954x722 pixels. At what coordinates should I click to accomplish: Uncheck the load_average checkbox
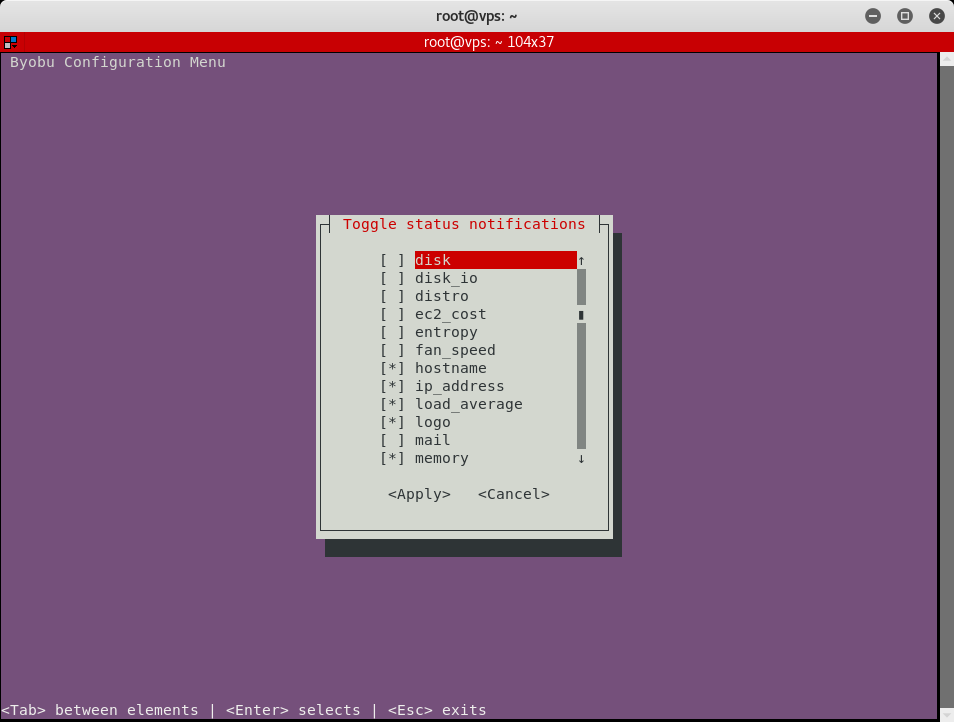(x=392, y=404)
